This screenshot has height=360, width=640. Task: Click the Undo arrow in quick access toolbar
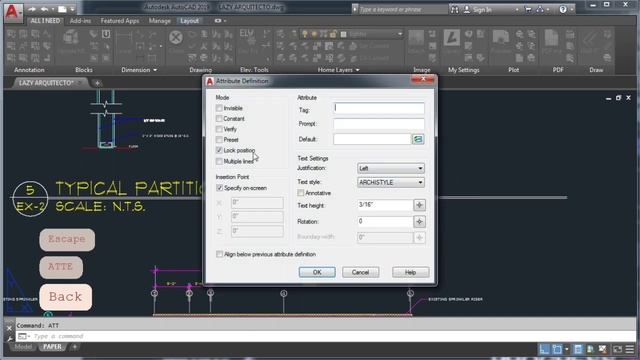coord(44,9)
